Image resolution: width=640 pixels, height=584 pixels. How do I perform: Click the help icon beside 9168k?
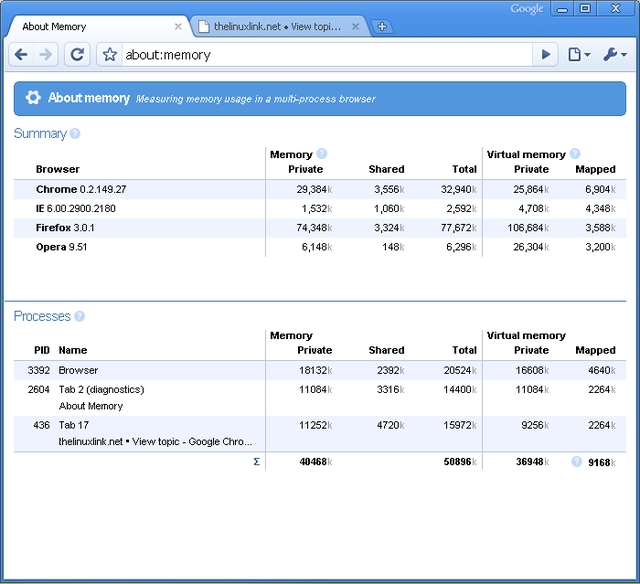click(577, 462)
